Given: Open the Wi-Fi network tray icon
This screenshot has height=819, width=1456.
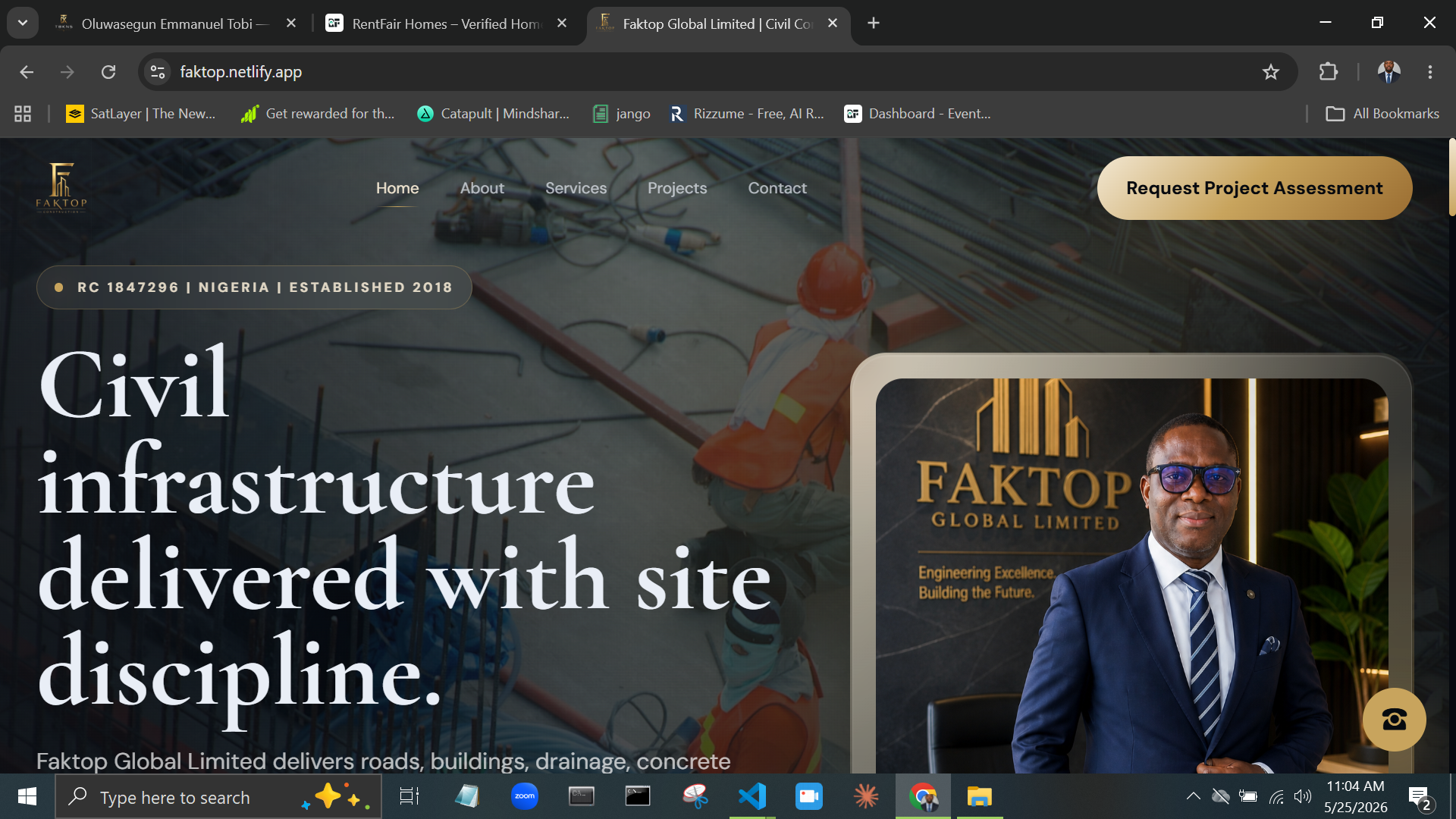Looking at the screenshot, I should point(1276,796).
